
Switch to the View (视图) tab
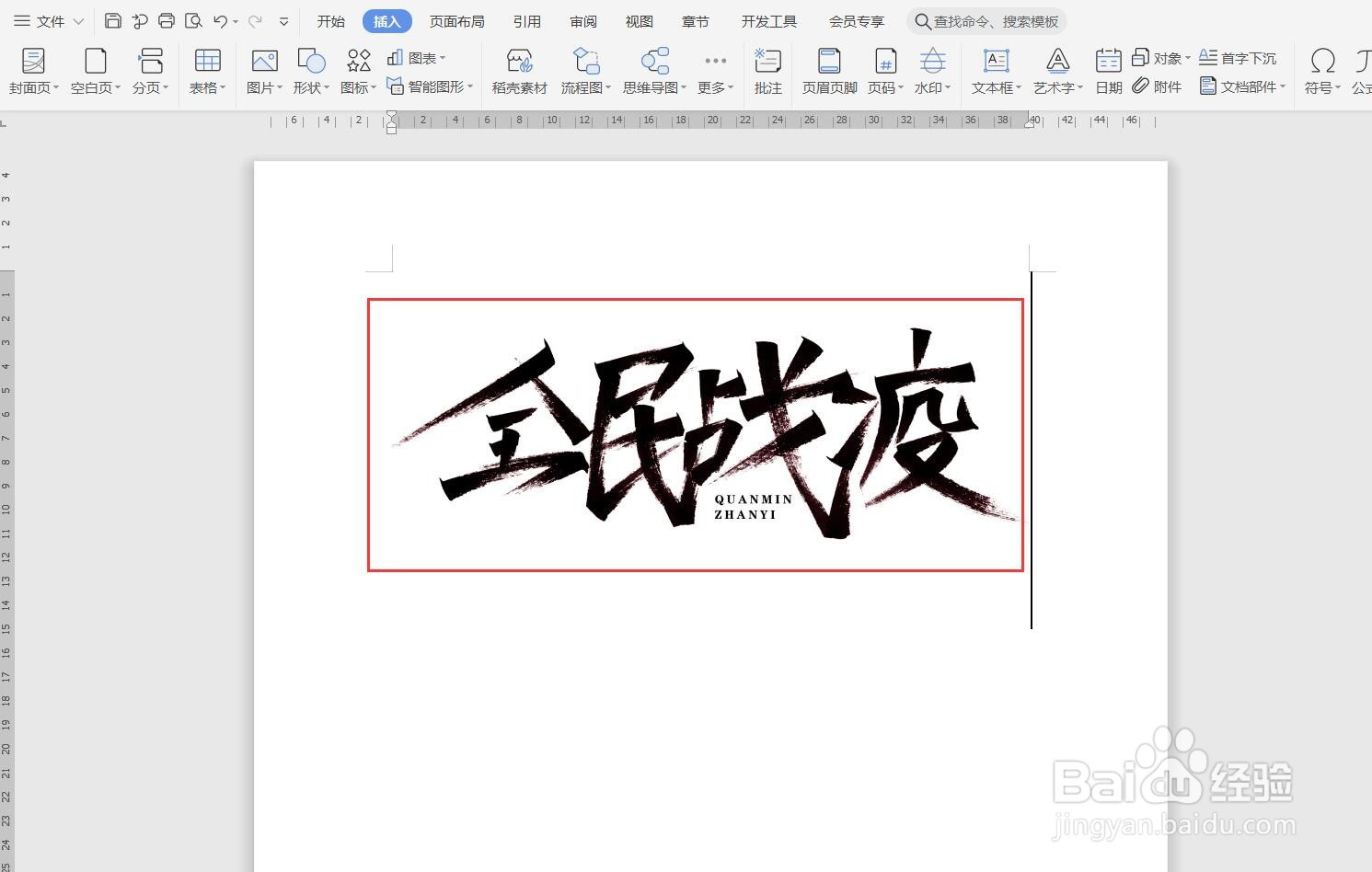640,21
